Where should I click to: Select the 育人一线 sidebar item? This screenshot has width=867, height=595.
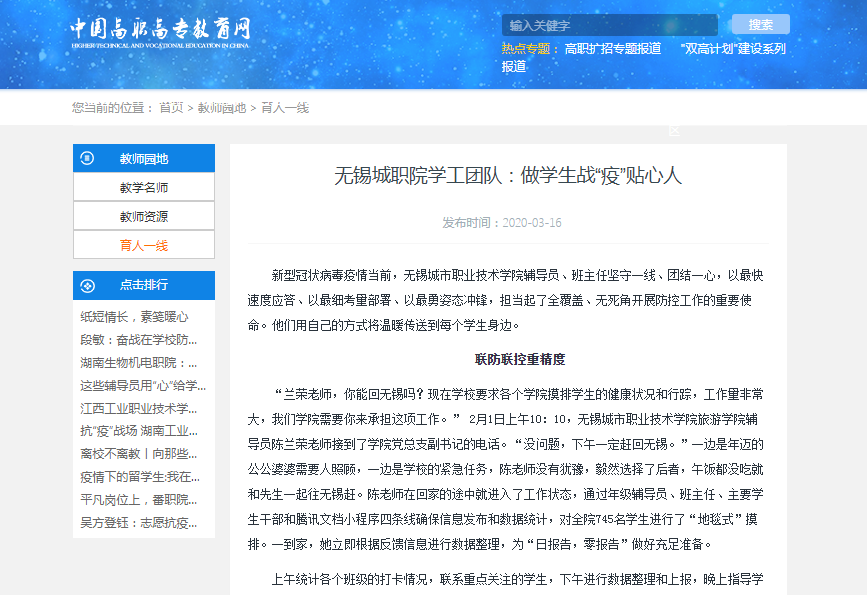pyautogui.click(x=144, y=245)
